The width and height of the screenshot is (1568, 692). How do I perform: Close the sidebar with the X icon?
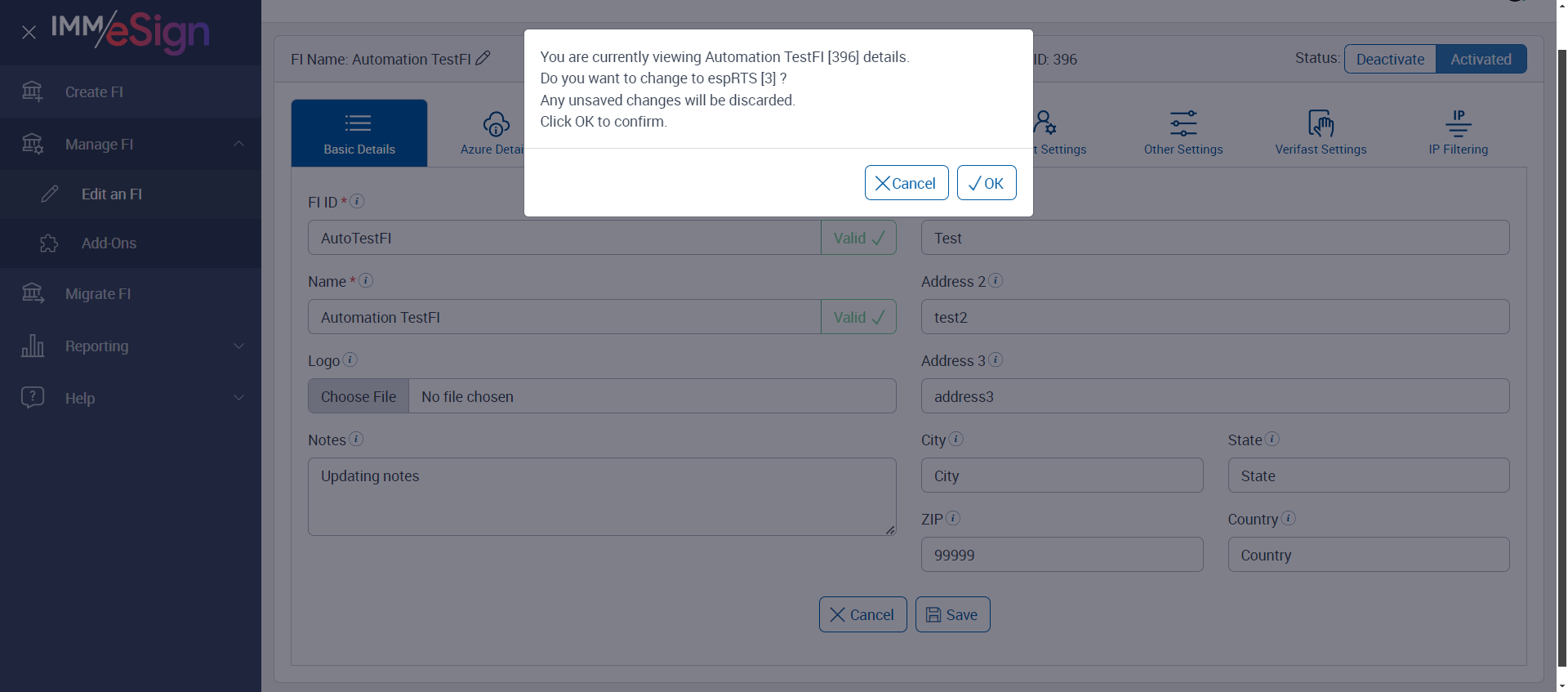click(29, 33)
